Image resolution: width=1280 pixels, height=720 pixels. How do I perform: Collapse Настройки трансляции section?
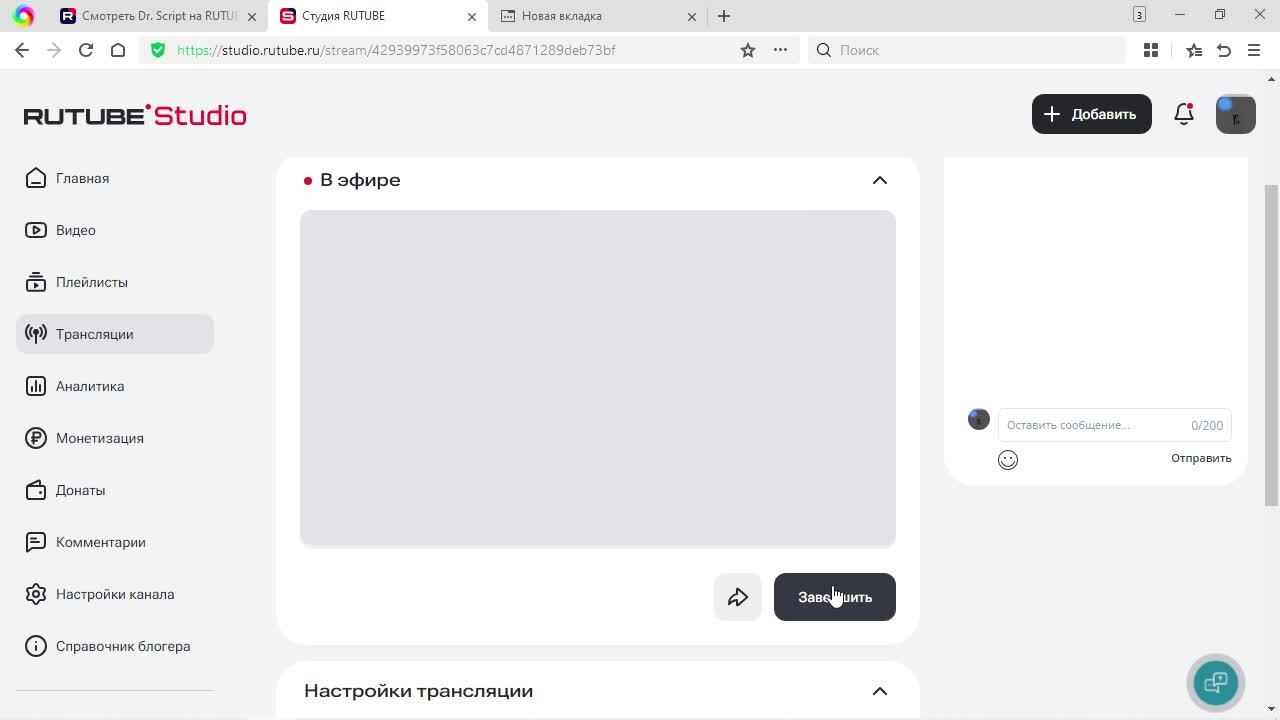click(x=880, y=691)
